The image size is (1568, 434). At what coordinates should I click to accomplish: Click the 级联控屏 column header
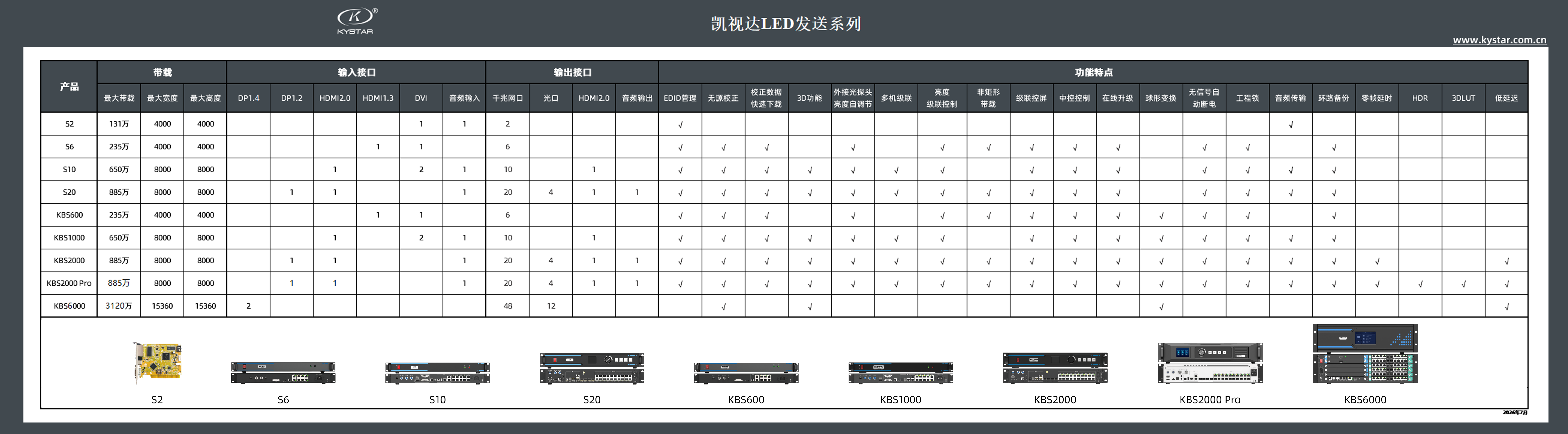pyautogui.click(x=1032, y=98)
